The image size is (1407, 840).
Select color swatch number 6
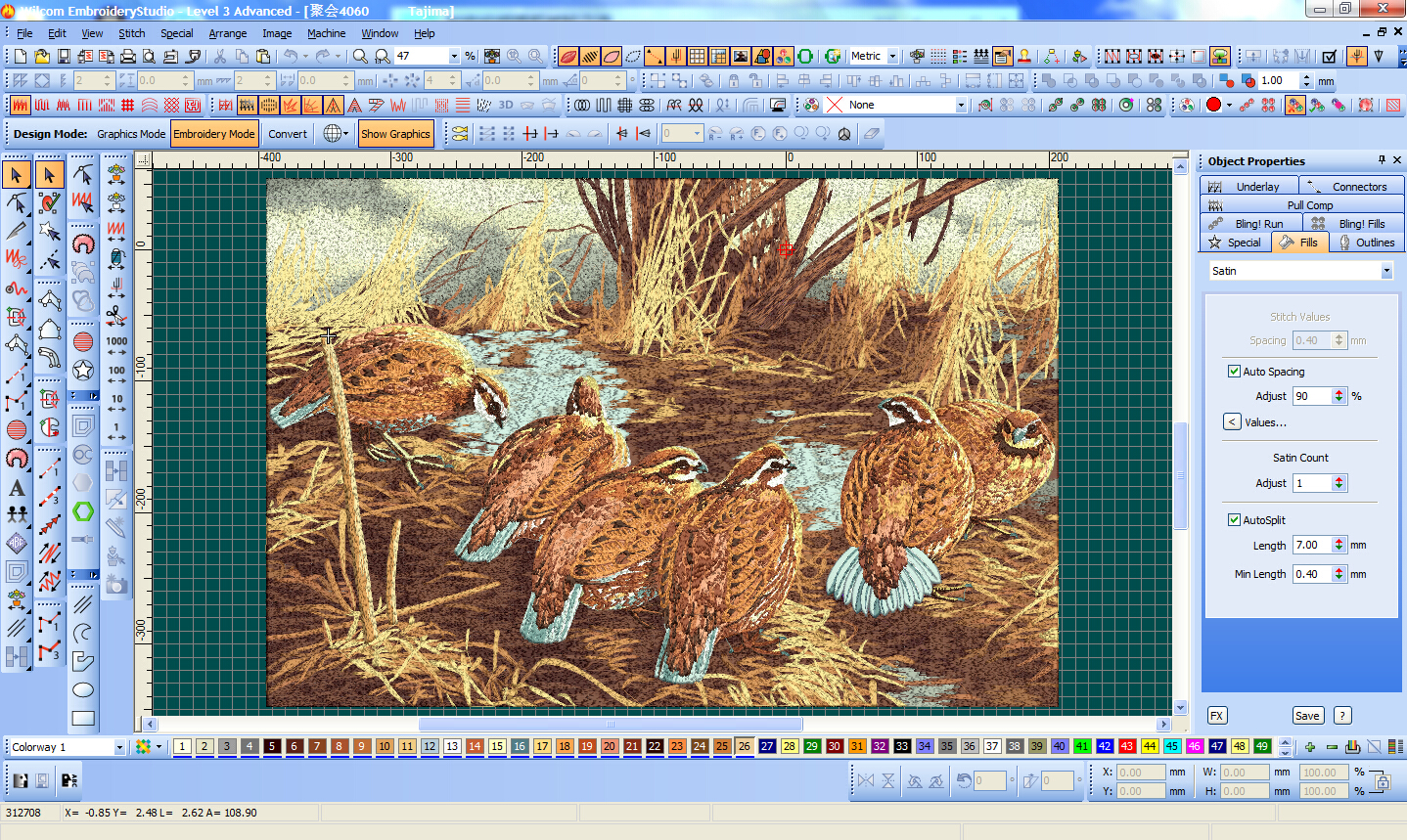[295, 746]
